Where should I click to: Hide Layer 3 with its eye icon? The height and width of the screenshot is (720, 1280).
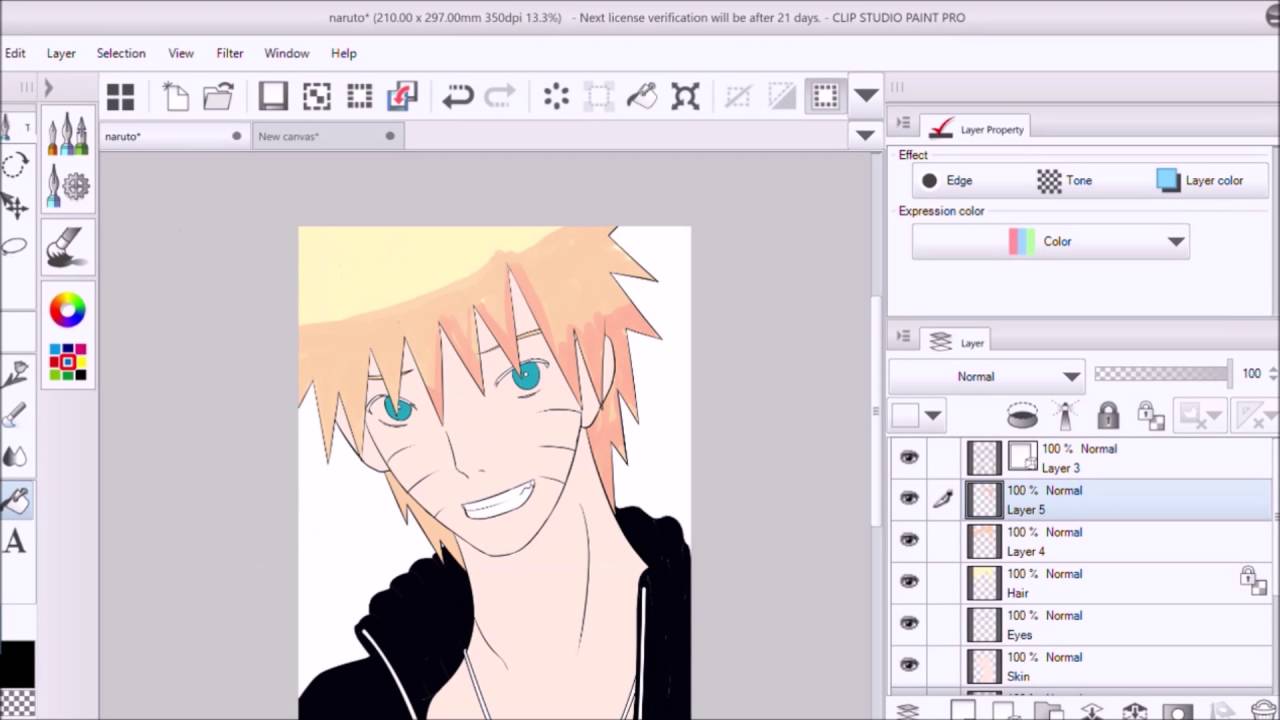pos(908,457)
